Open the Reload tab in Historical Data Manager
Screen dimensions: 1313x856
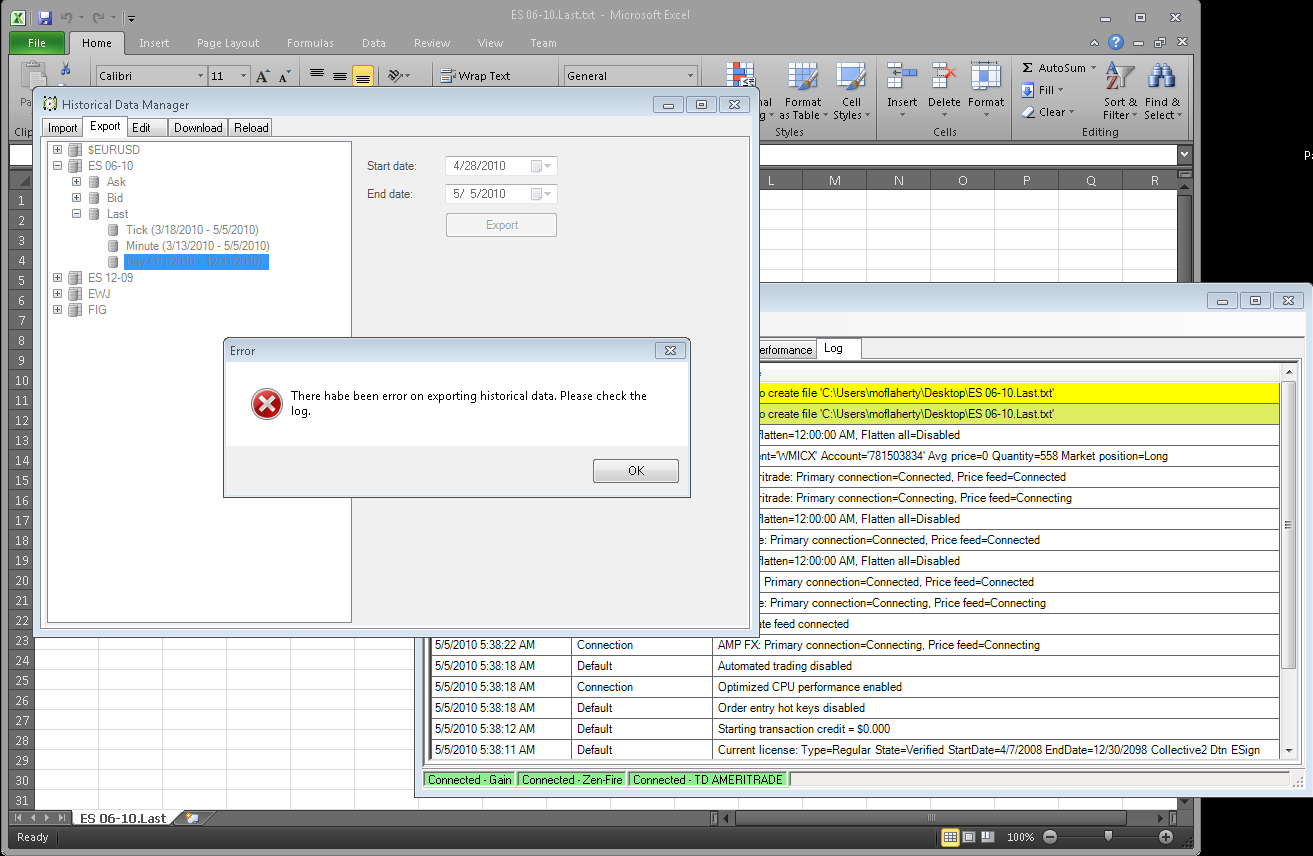pos(251,128)
